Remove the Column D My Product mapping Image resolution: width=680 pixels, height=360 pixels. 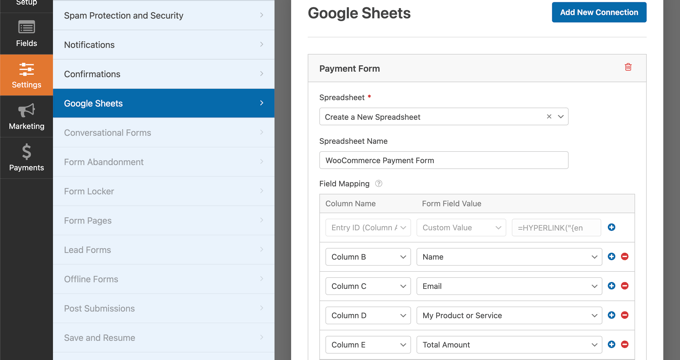point(624,315)
